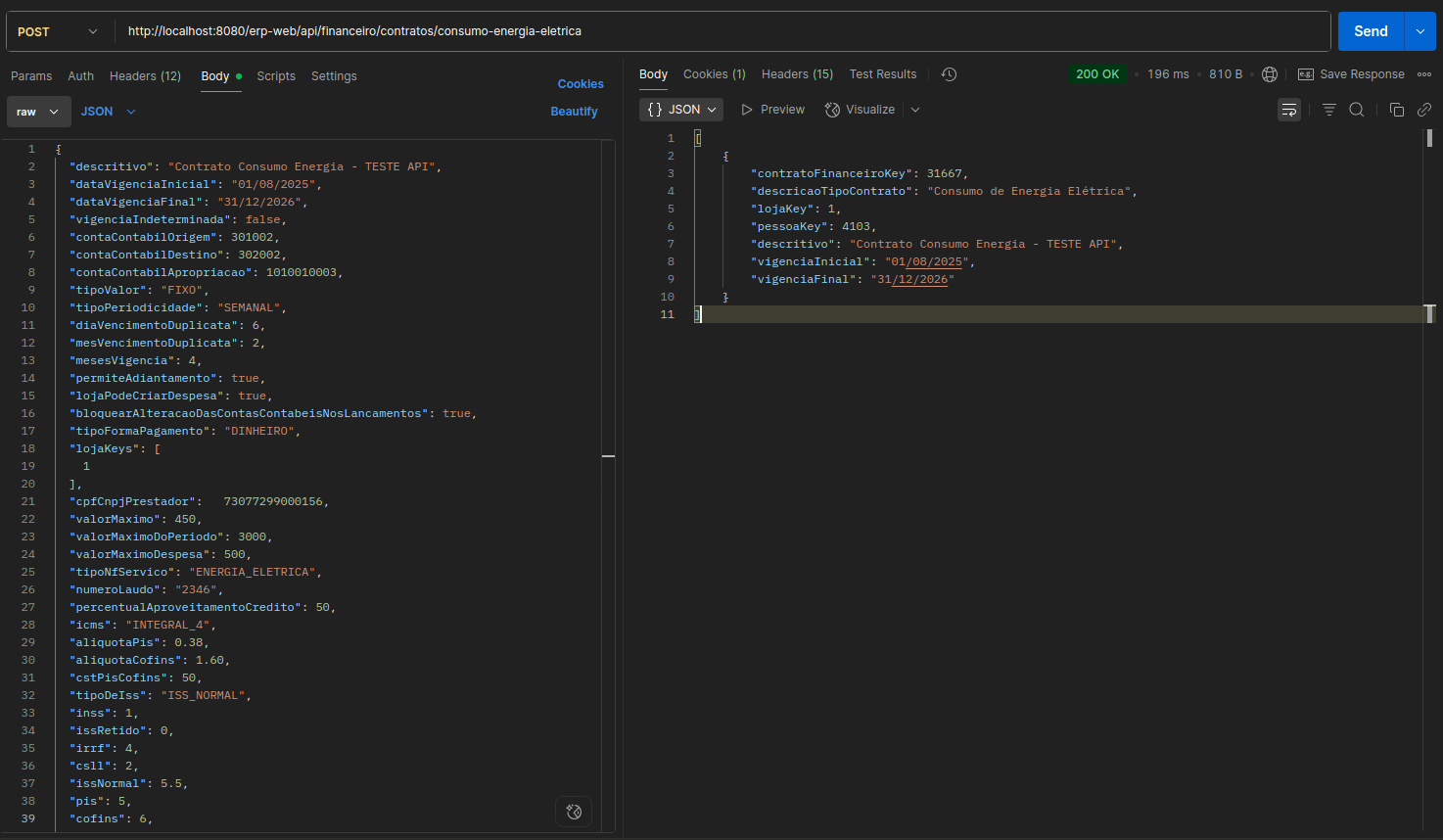Open Preview of the response
This screenshot has height=840, width=1443.
773,110
